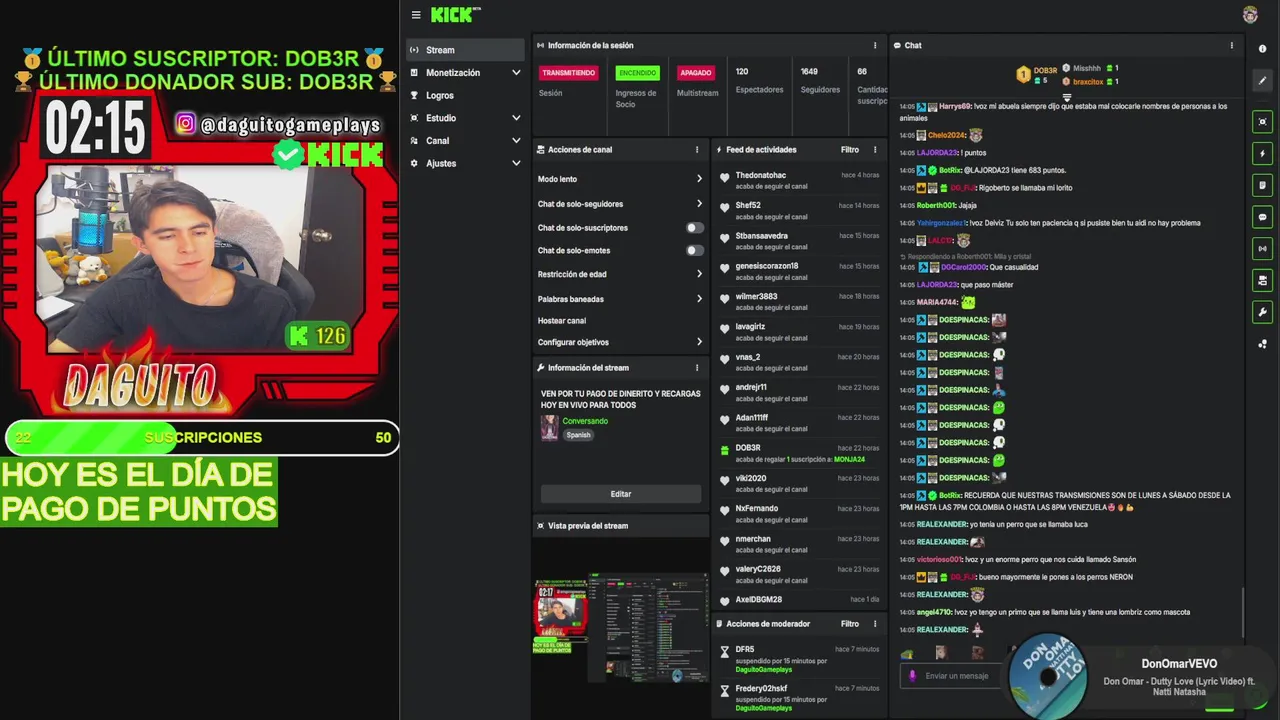
Task: Click the genesiscorazon18 follower entry
Action: click(x=799, y=271)
